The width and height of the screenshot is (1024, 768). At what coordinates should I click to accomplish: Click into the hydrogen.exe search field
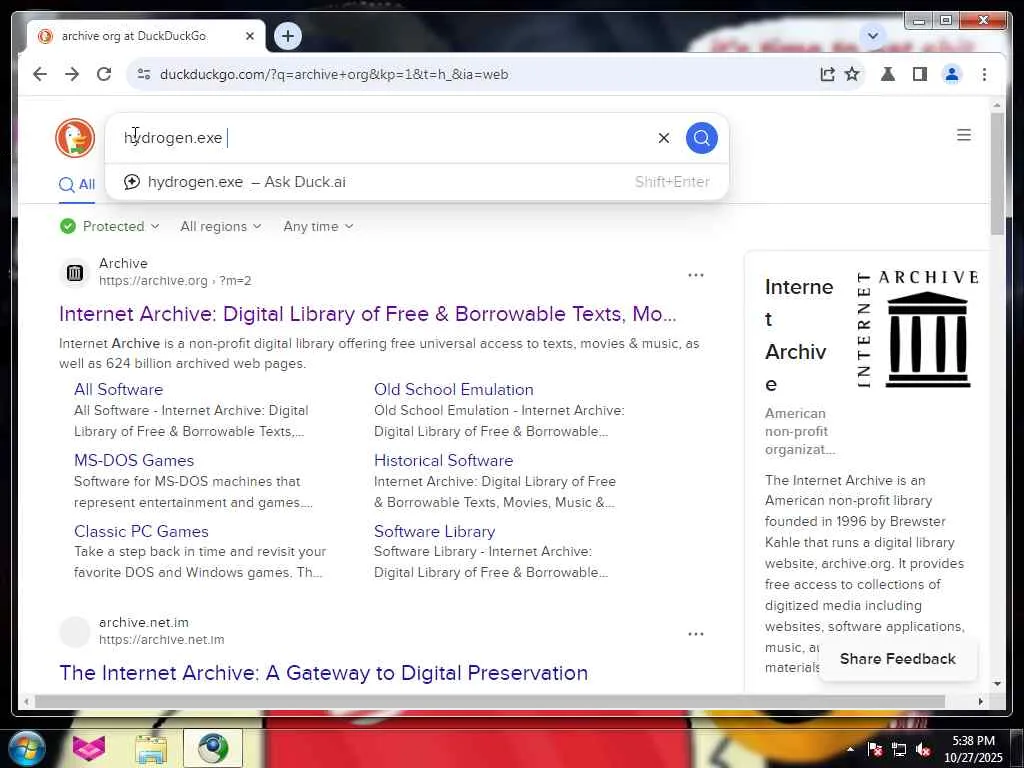tap(385, 138)
